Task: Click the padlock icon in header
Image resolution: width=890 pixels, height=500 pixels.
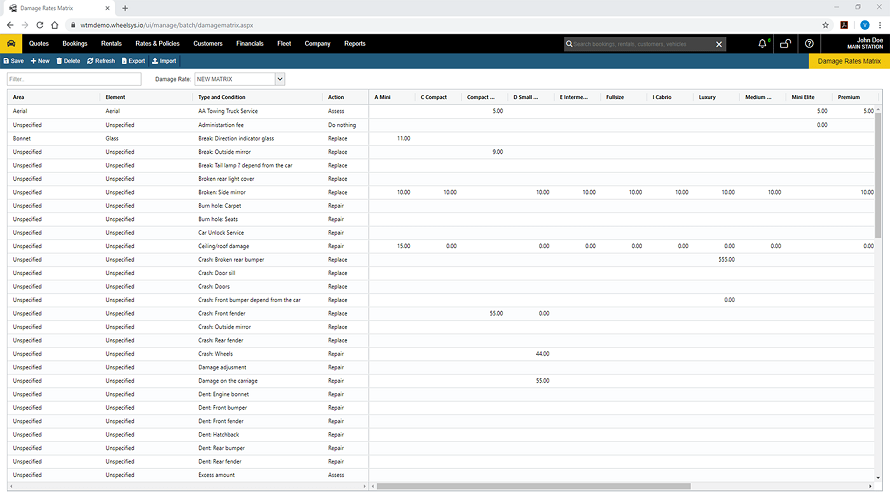Action: coord(786,44)
